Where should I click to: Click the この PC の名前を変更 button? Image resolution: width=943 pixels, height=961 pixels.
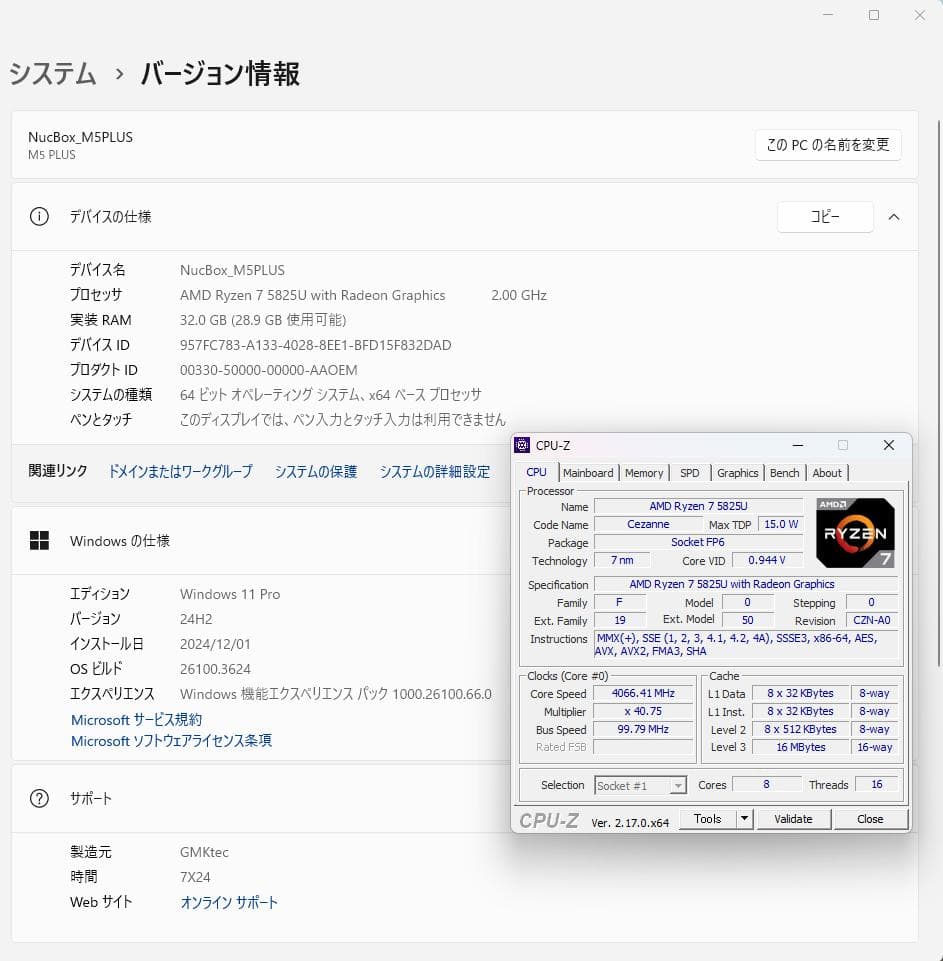827,144
